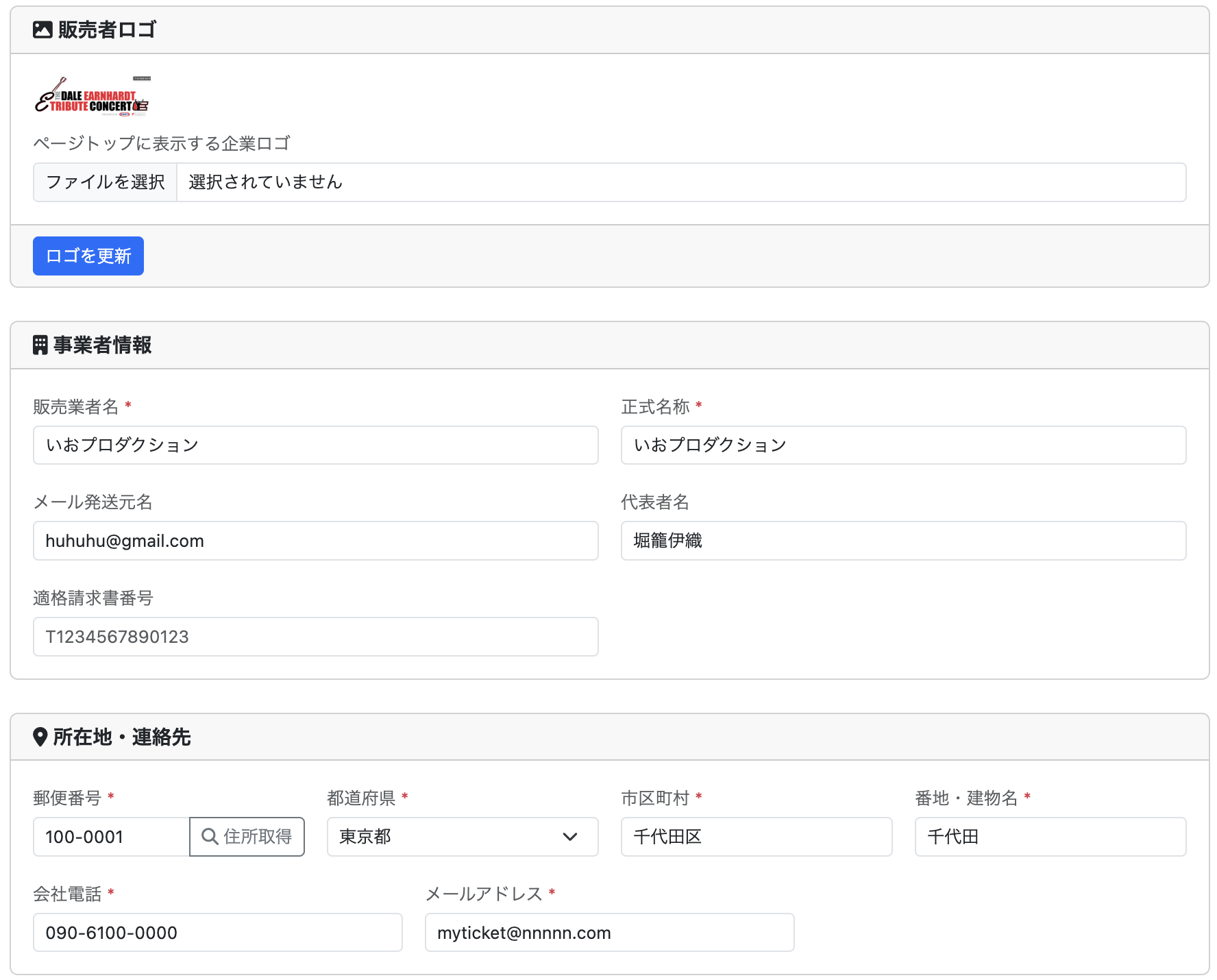
Task: Click the ページトップに表示する企業ロゴ description text
Action: (x=162, y=143)
